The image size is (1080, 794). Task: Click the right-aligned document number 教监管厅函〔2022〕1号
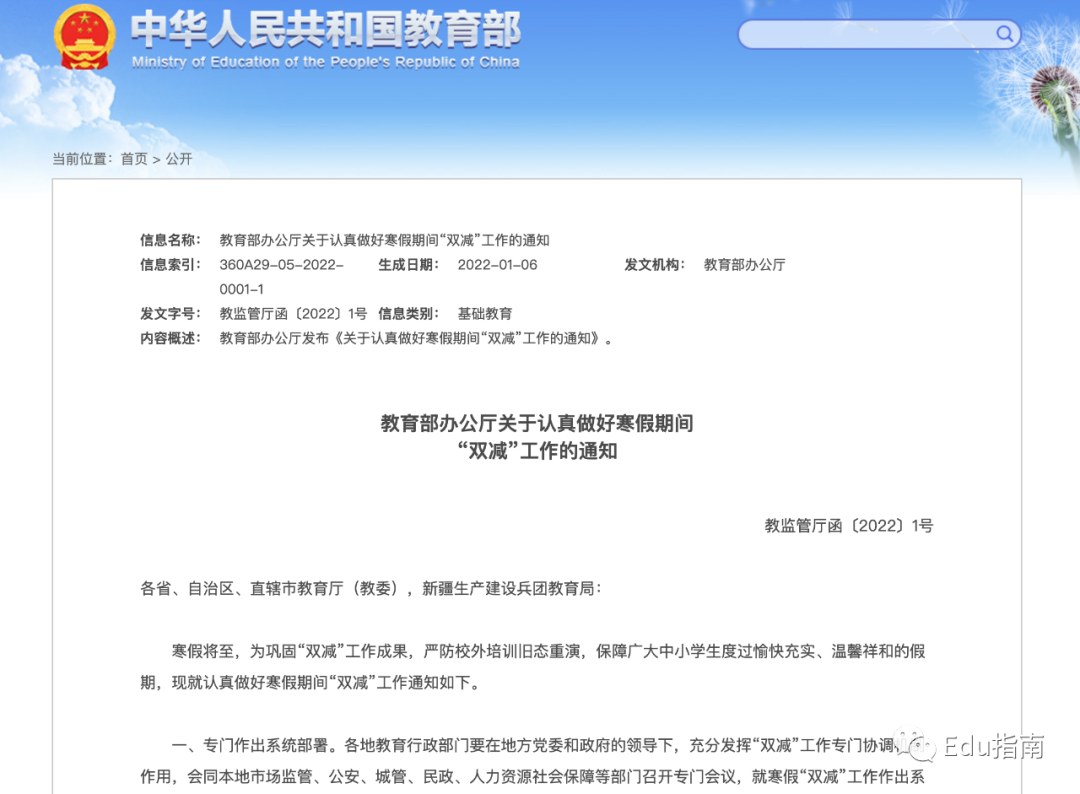point(849,526)
